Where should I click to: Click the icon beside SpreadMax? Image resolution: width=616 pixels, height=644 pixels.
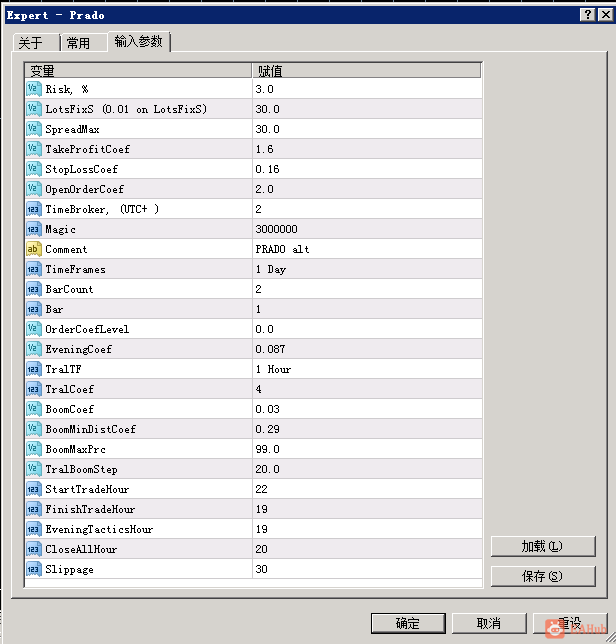point(34,129)
